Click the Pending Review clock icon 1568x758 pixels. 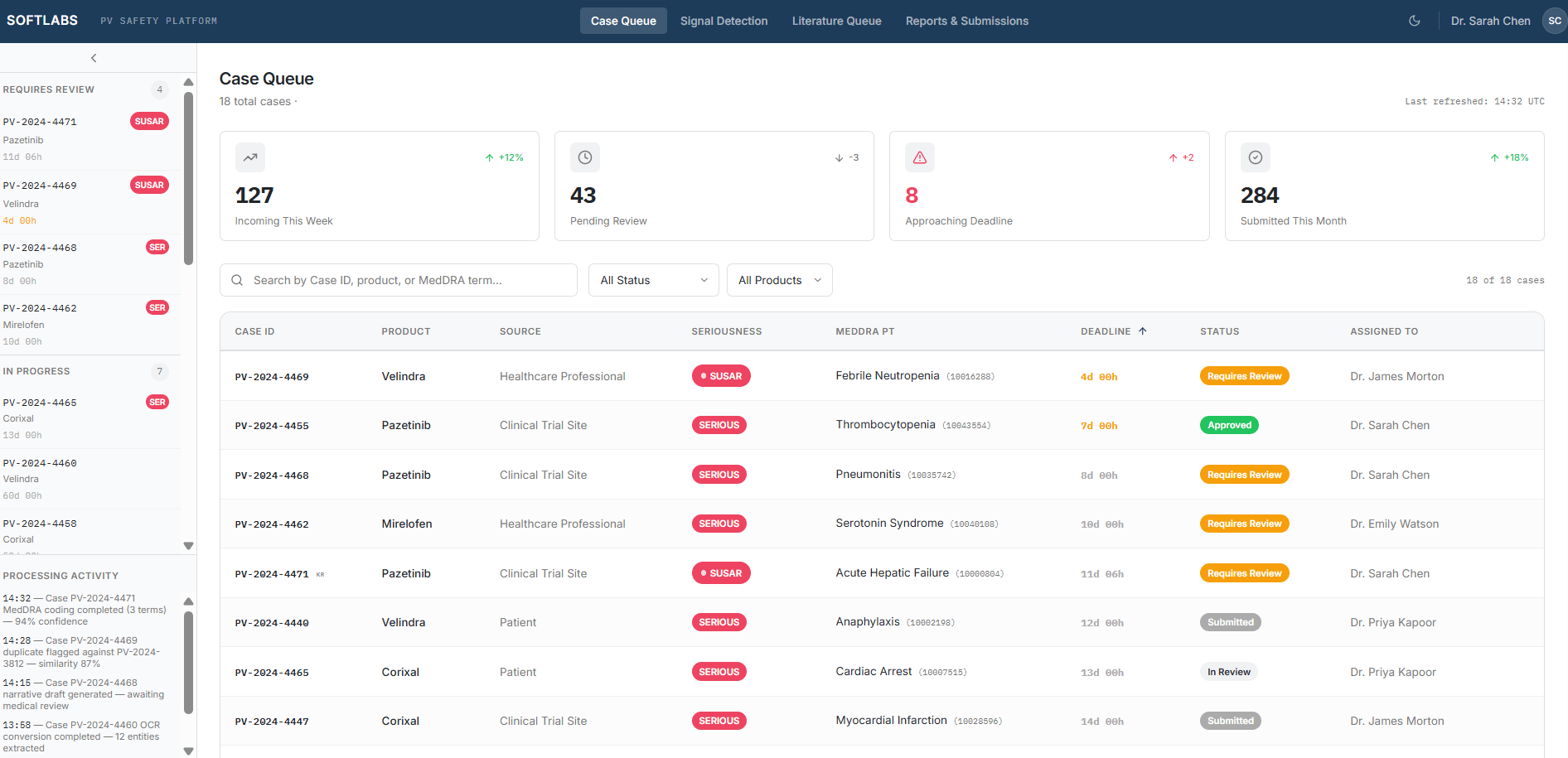coord(585,157)
